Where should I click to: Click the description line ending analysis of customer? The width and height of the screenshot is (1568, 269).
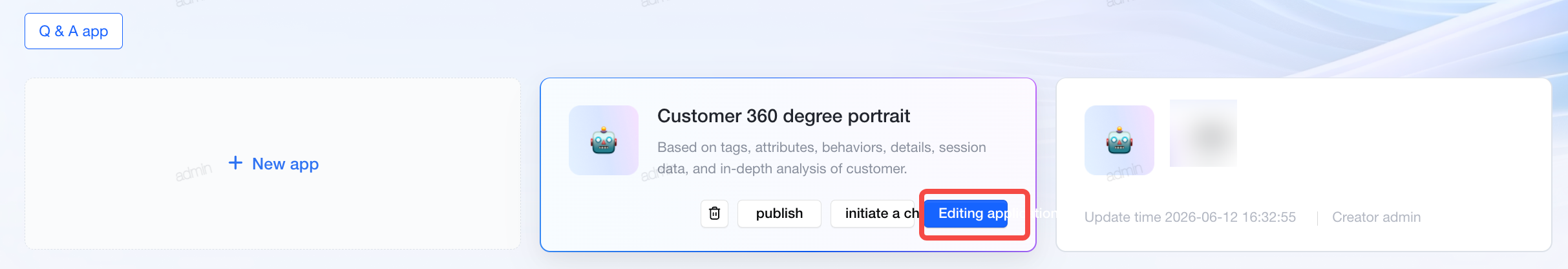click(x=782, y=169)
